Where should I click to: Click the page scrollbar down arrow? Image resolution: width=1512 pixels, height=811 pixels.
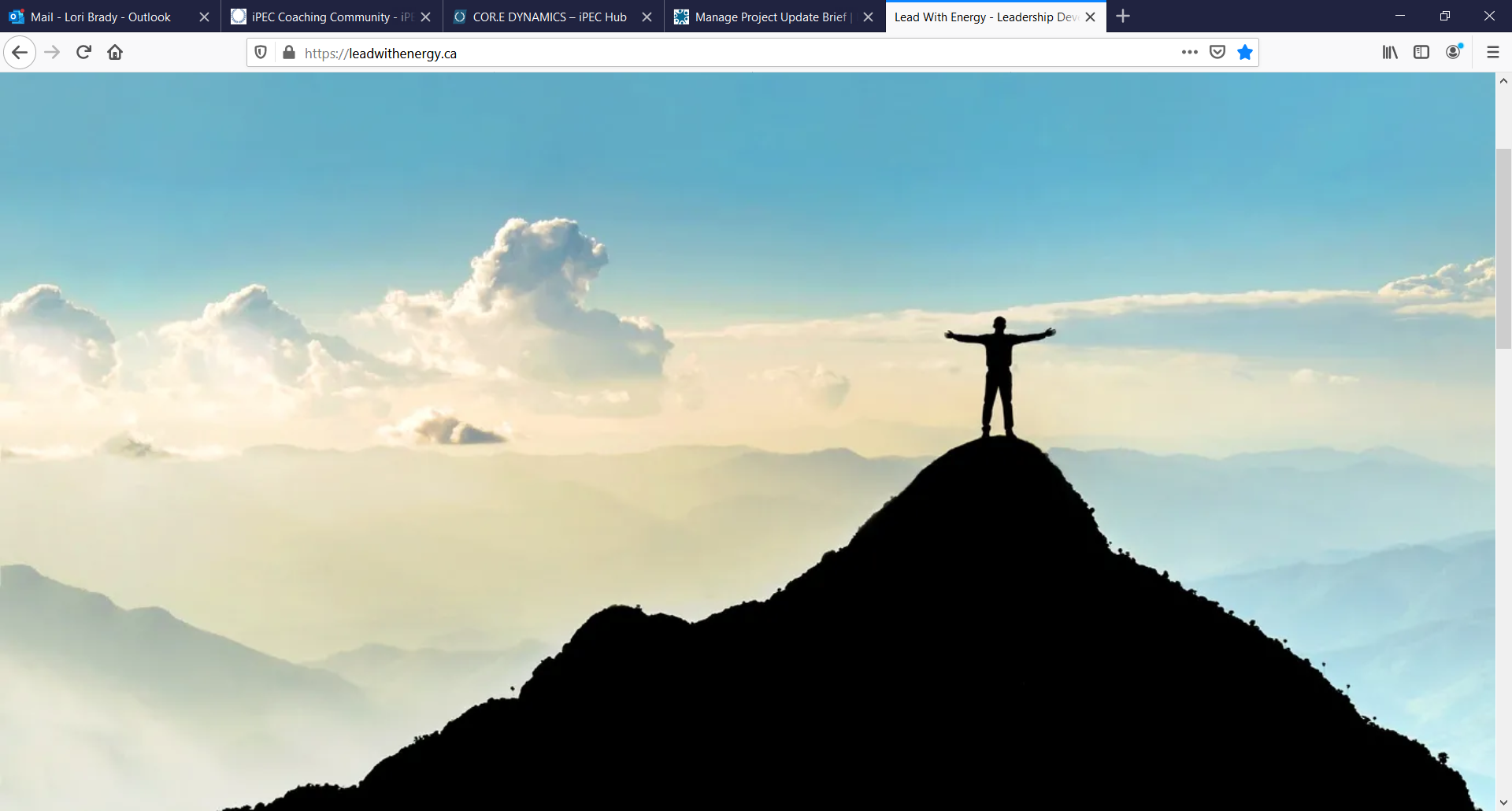1503,802
